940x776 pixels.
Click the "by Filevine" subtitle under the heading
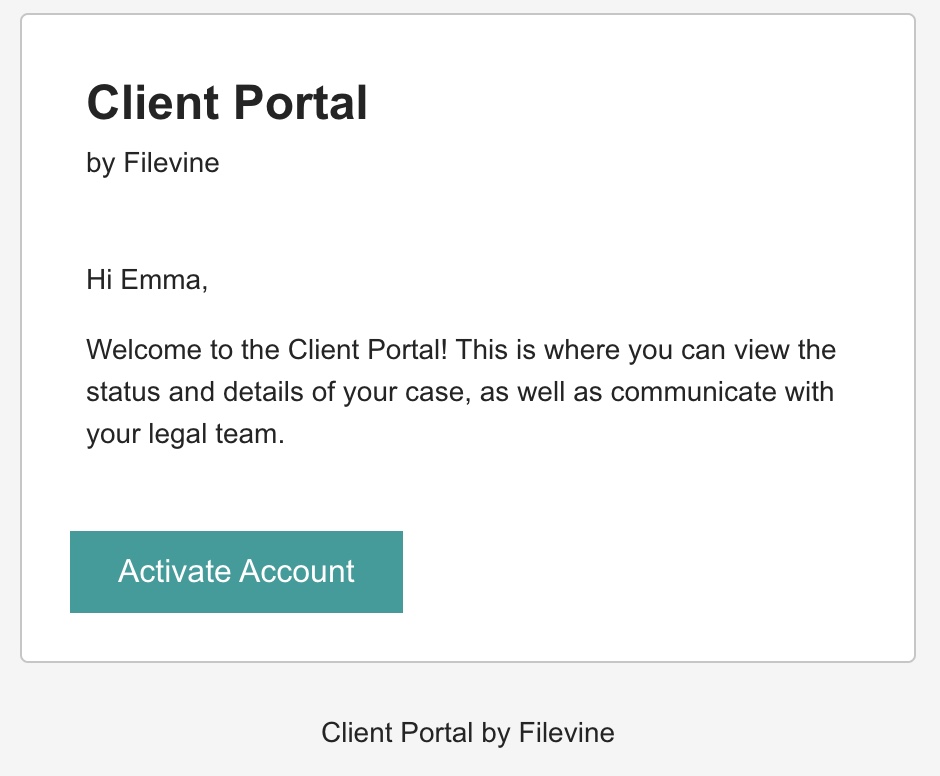coord(153,163)
